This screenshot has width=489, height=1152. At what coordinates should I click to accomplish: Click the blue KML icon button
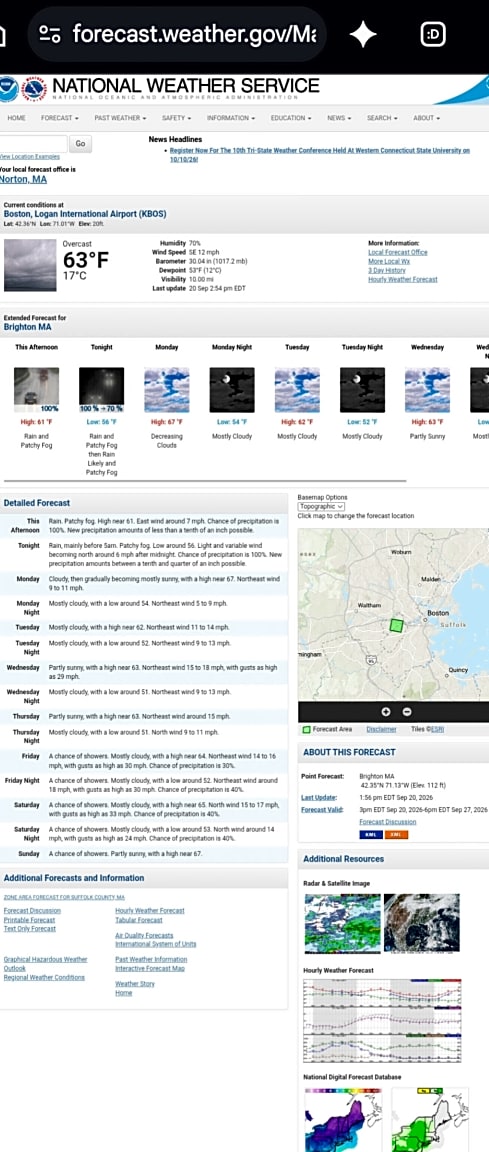(371, 834)
